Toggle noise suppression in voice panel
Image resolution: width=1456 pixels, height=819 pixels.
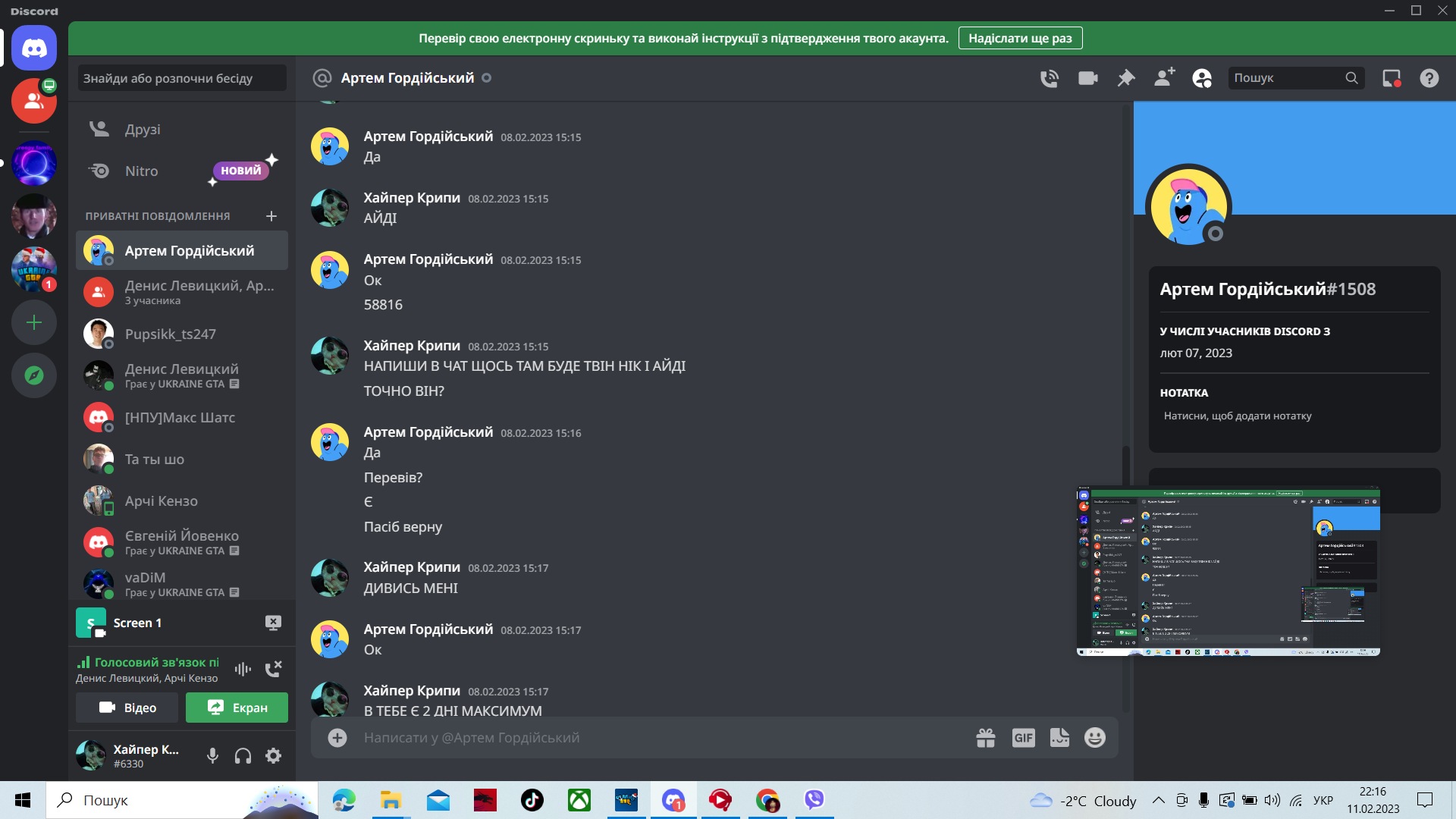(x=243, y=669)
